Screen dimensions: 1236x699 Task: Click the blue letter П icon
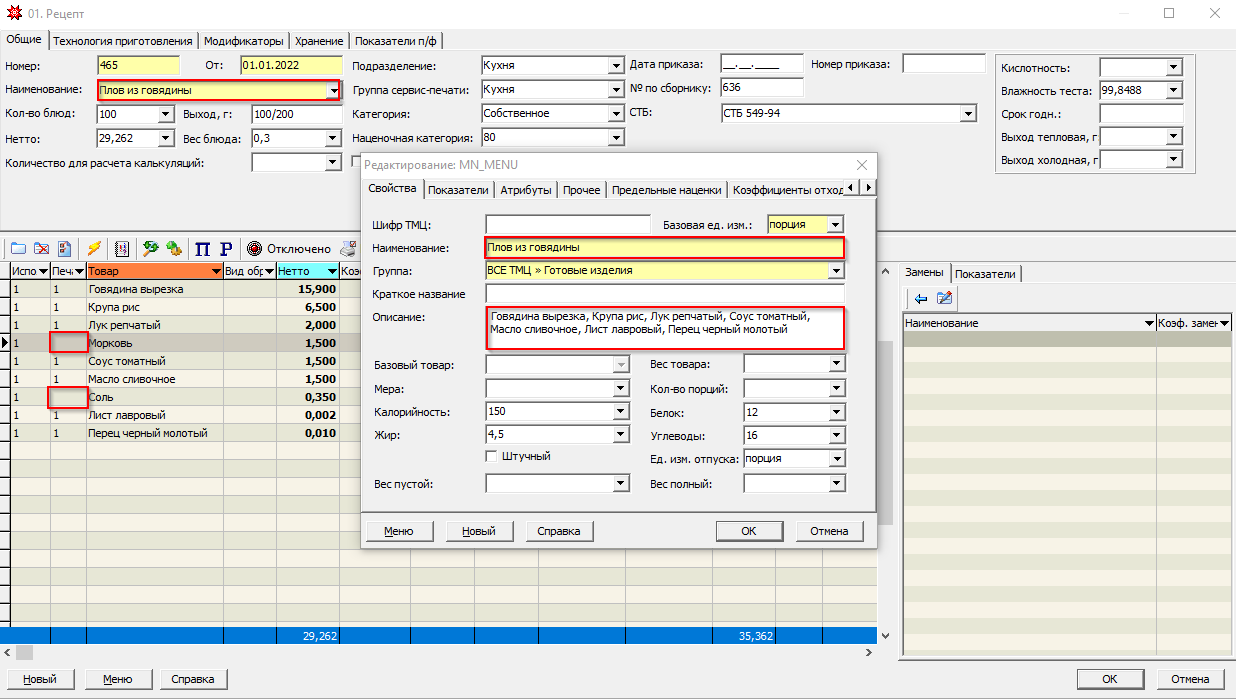click(203, 249)
